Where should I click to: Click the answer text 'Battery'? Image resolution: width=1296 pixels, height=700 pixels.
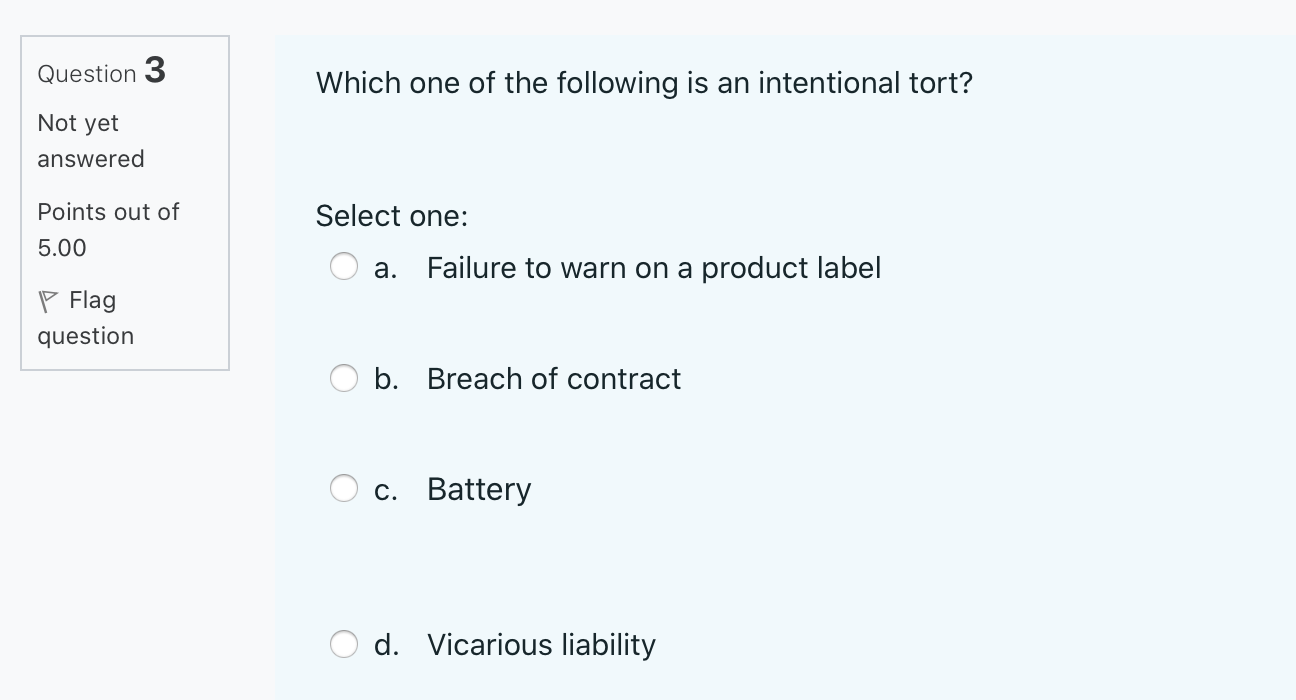coord(478,488)
